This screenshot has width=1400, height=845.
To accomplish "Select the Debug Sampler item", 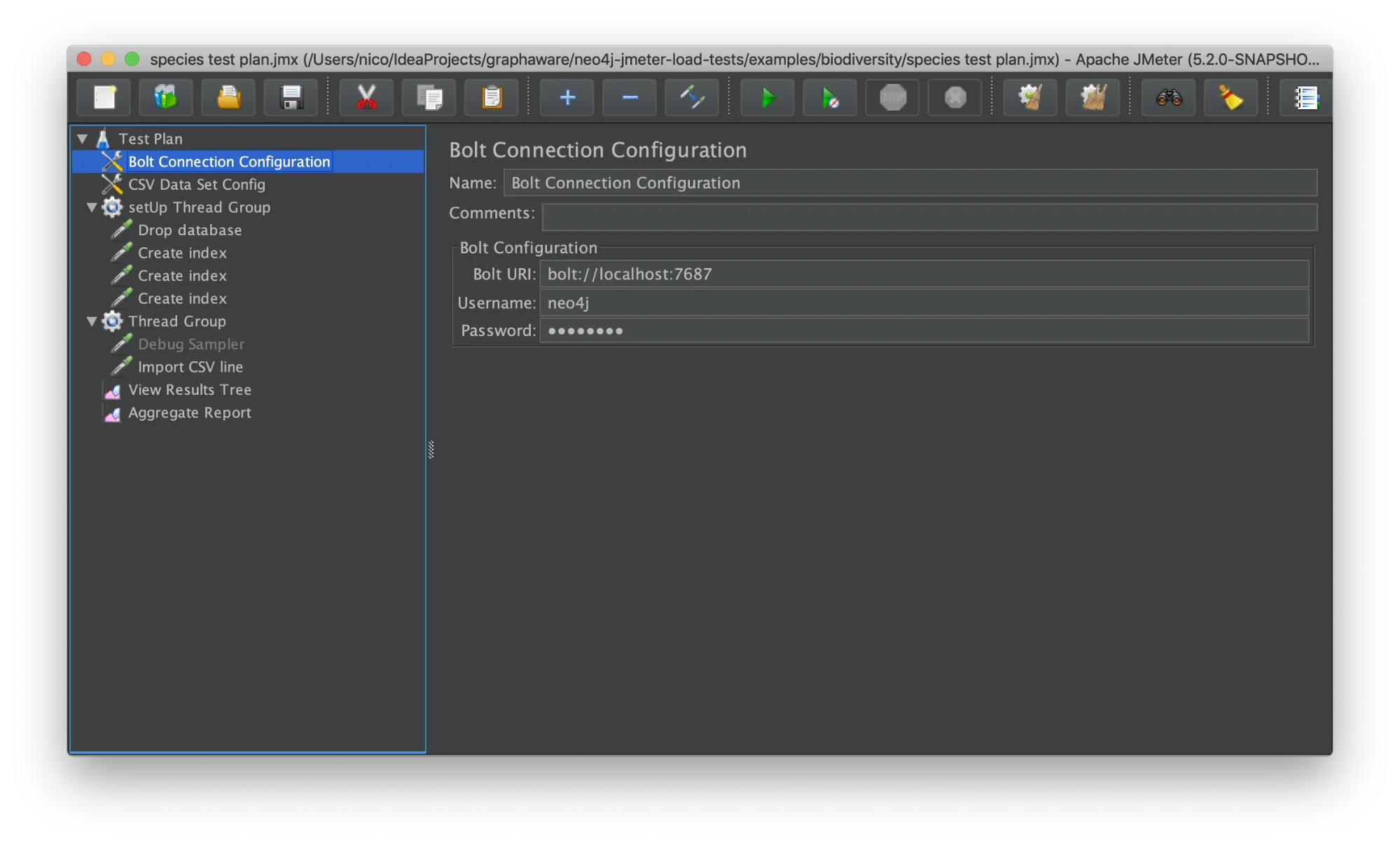I will tap(191, 344).
